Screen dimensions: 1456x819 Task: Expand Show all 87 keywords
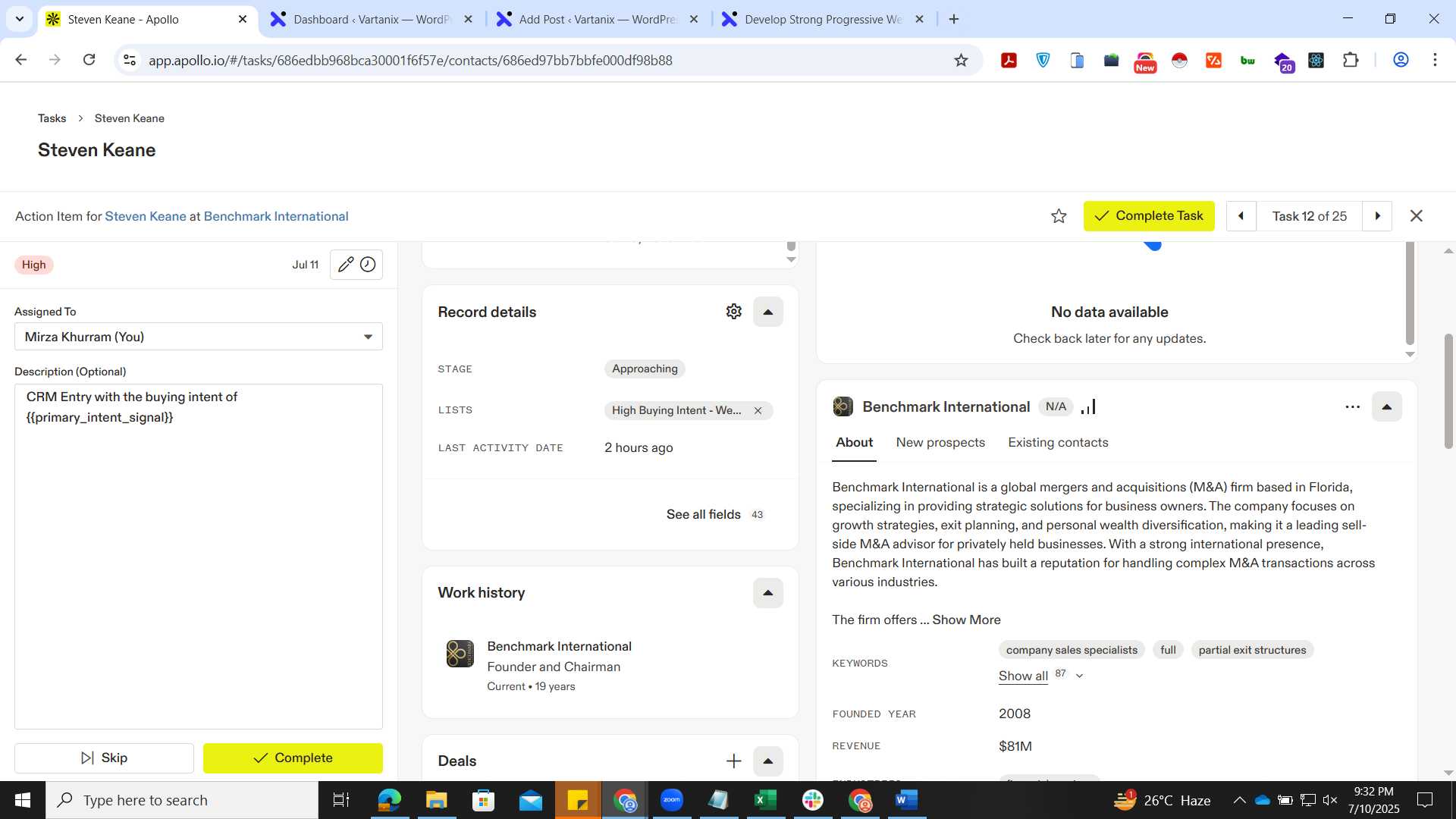(1040, 675)
